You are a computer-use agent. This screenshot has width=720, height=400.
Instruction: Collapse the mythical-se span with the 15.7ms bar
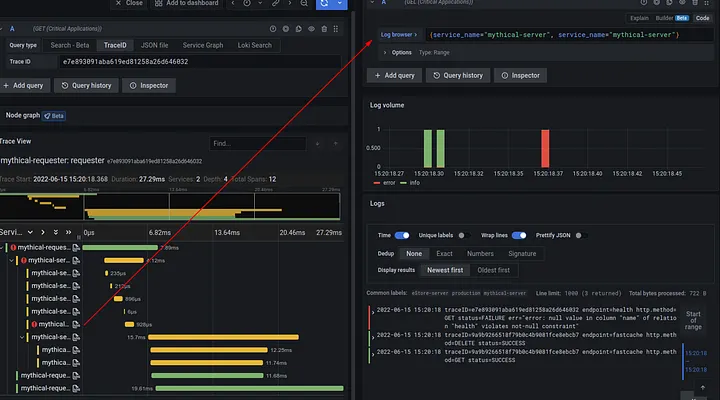[22, 337]
